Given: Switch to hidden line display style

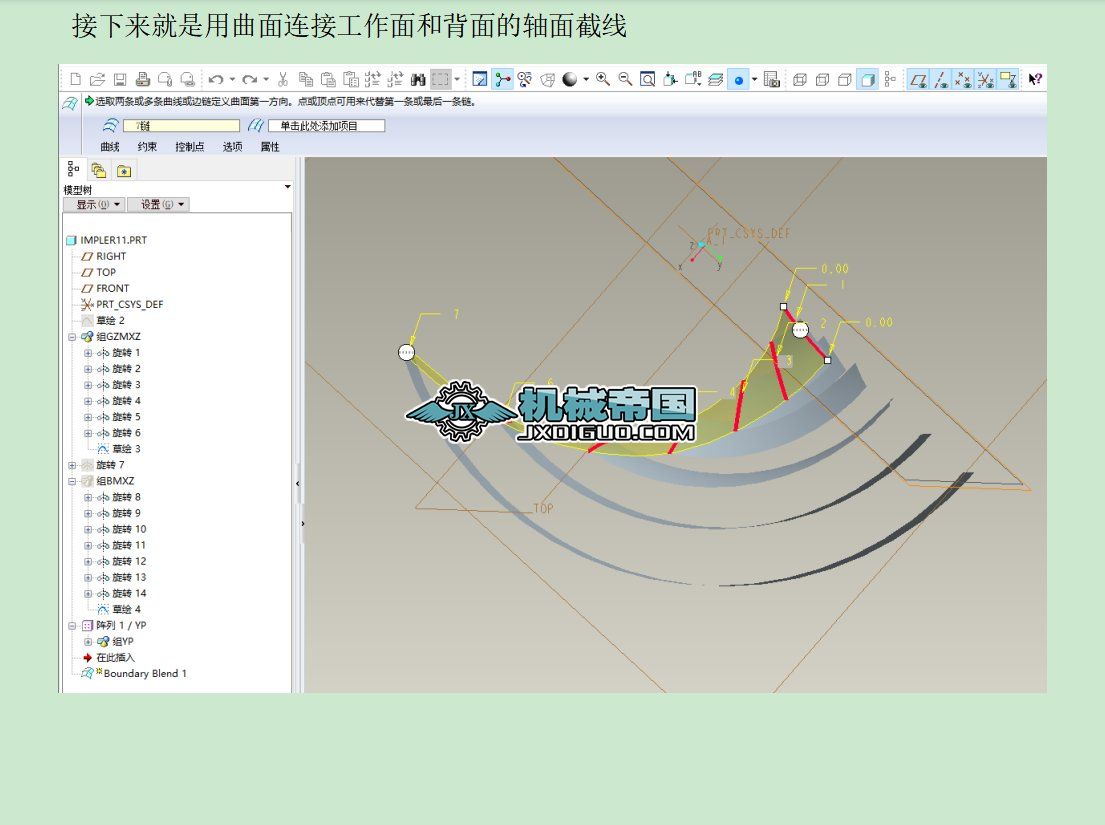Looking at the screenshot, I should click(x=822, y=80).
